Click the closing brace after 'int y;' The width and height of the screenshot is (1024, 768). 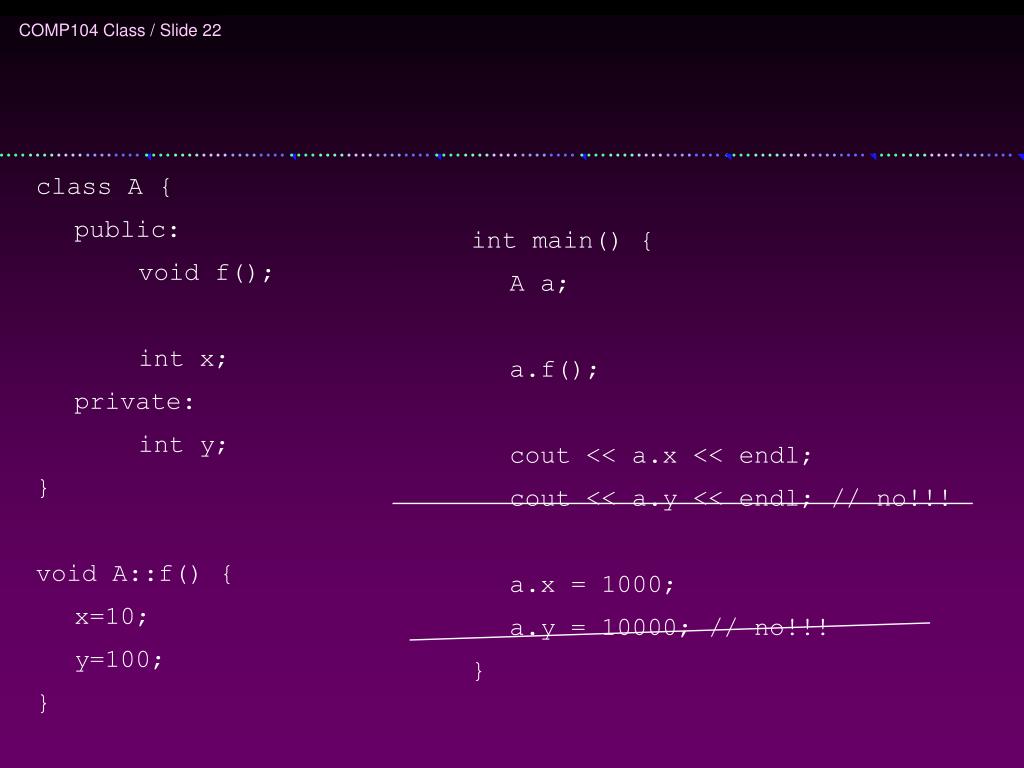(x=43, y=488)
